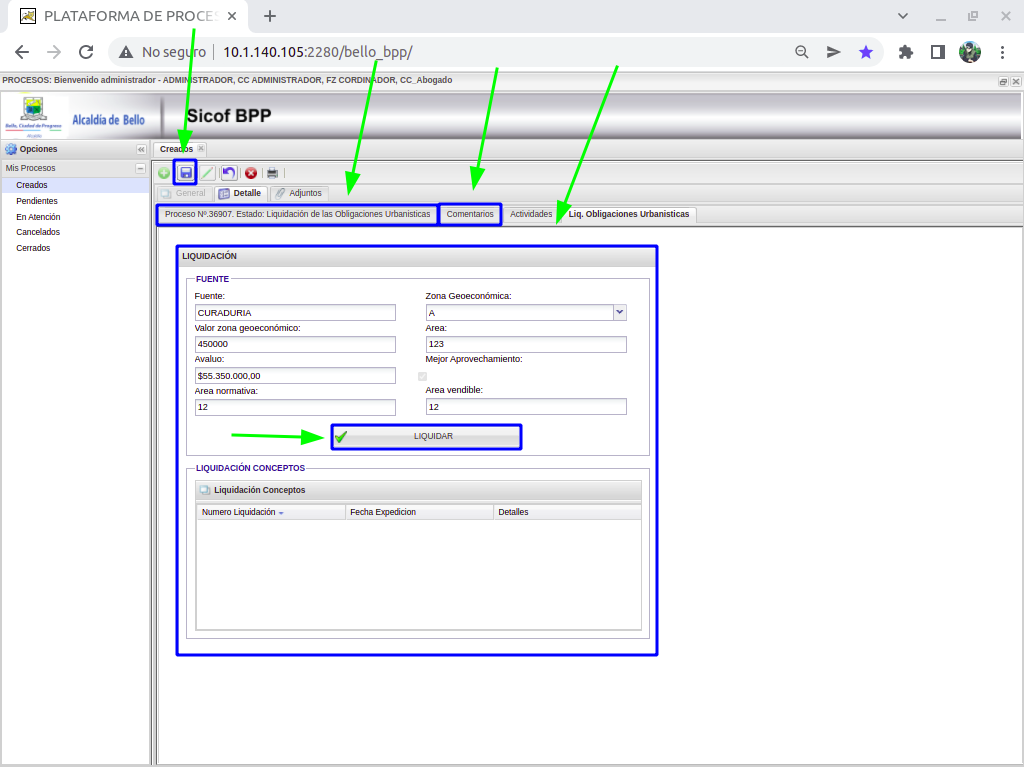Viewport: 1024px width, 767px height.
Task: Open En Atención processes
Action: 38,217
